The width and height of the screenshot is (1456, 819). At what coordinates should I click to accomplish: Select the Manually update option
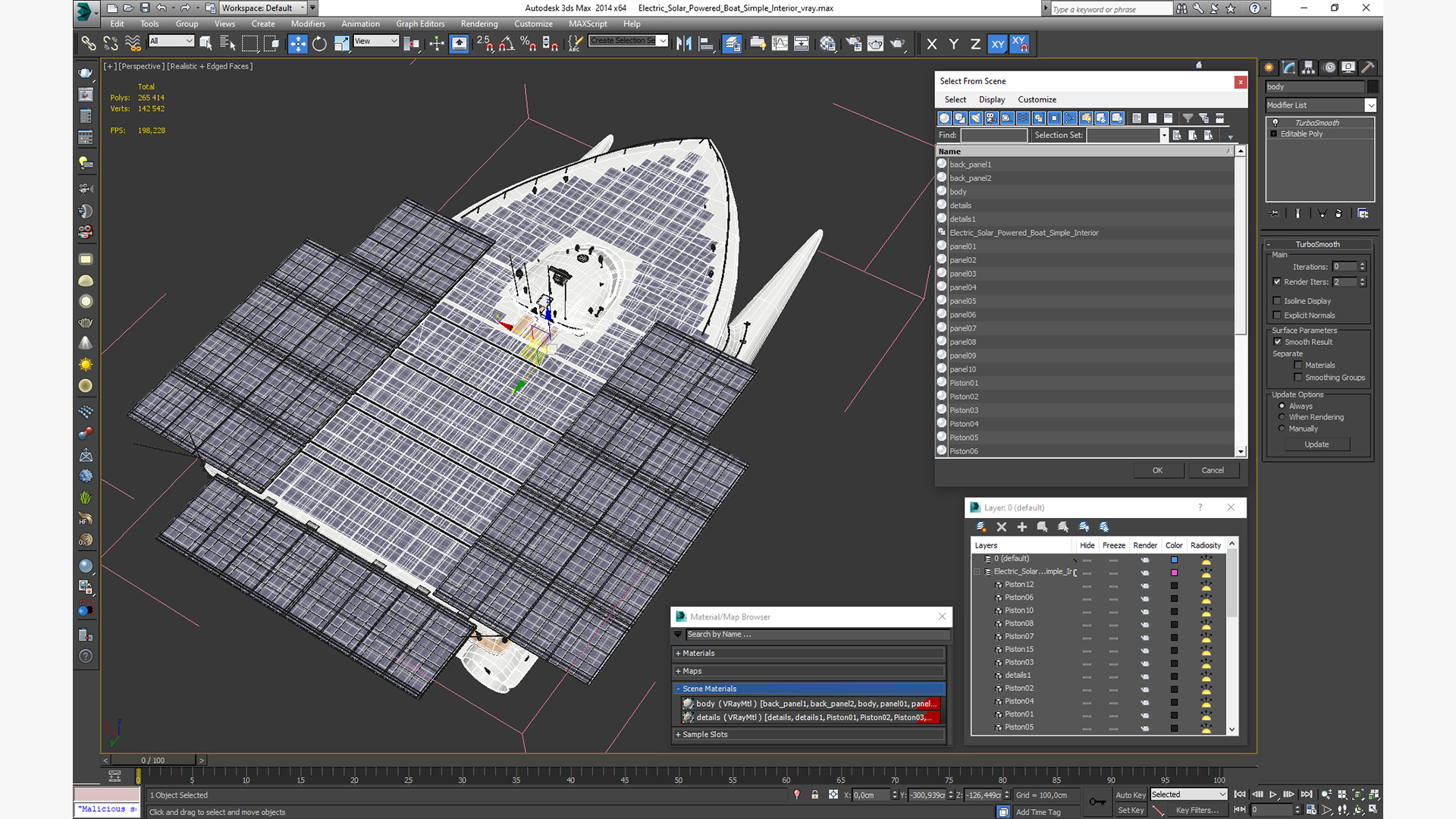1282,428
